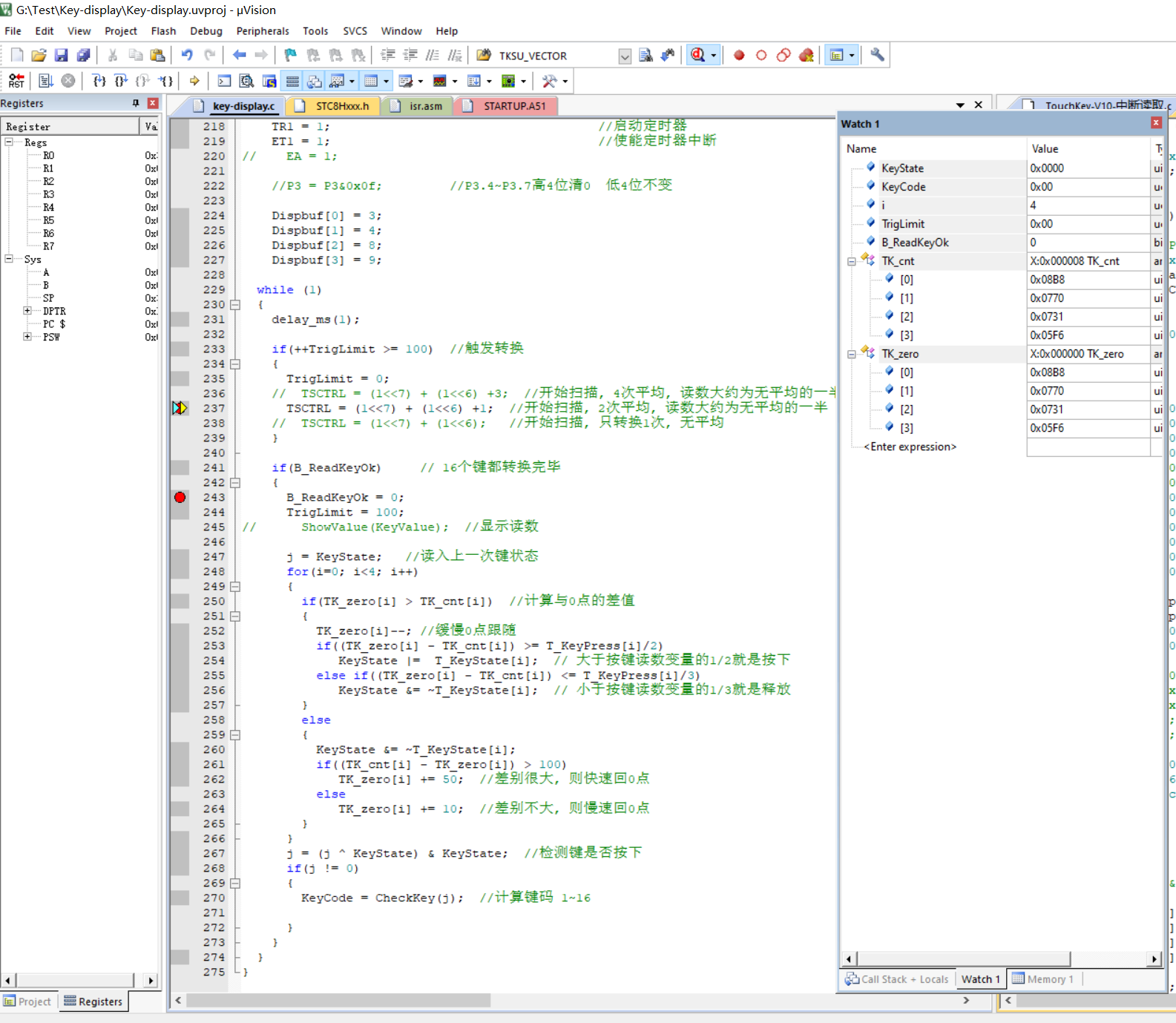1176x1023 pixels.
Task: Switch to Memory 1 tab
Action: point(1043,979)
